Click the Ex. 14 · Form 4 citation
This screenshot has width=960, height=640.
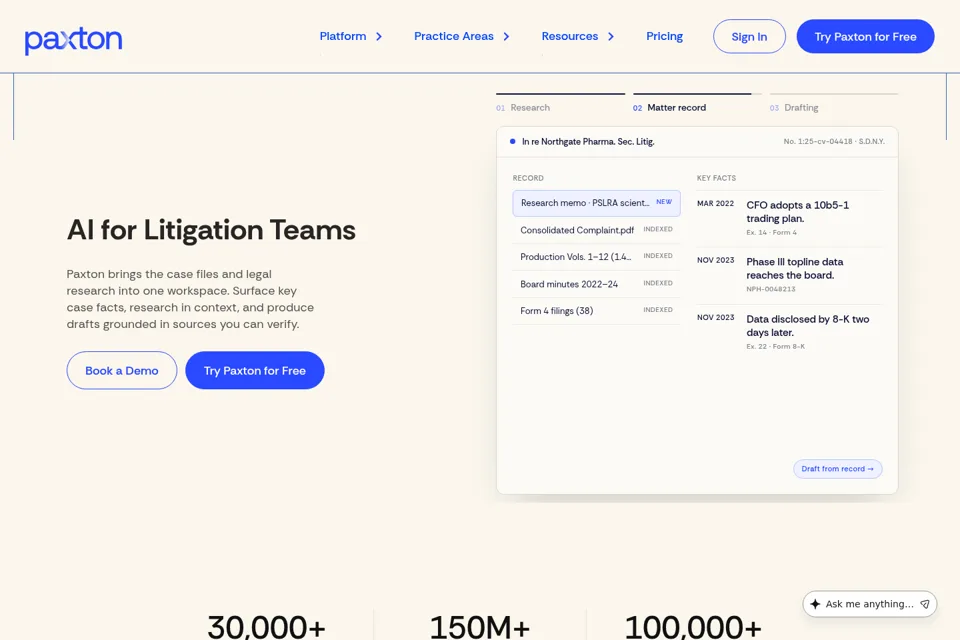771,233
